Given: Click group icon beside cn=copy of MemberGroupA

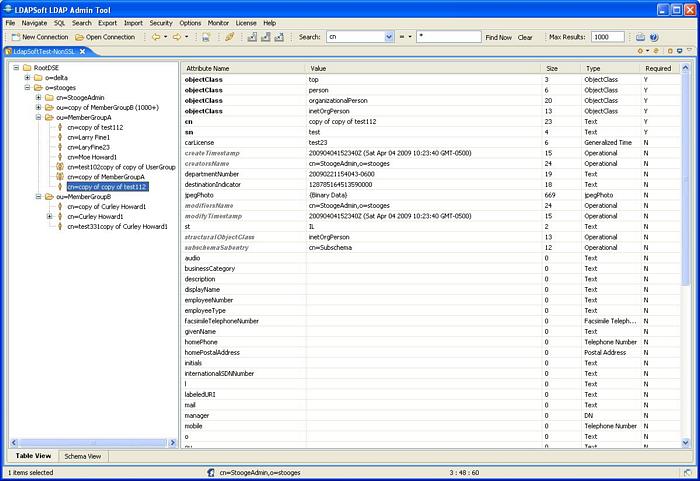Looking at the screenshot, I should (x=60, y=177).
